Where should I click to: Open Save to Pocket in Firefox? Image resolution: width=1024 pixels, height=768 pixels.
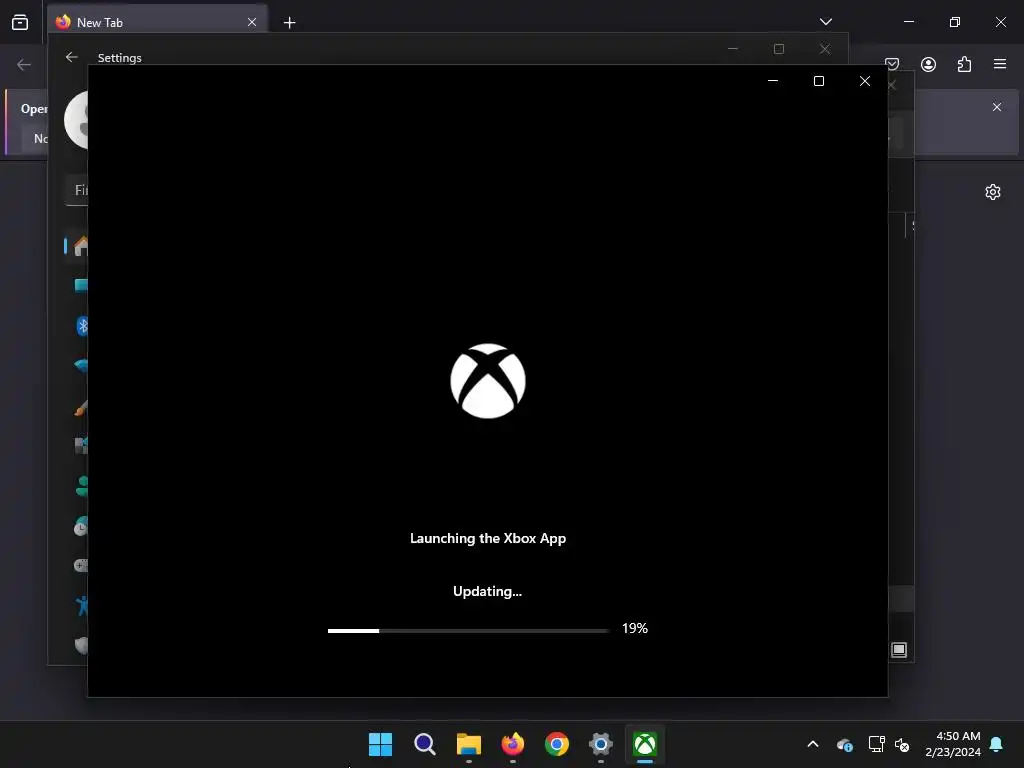click(892, 64)
